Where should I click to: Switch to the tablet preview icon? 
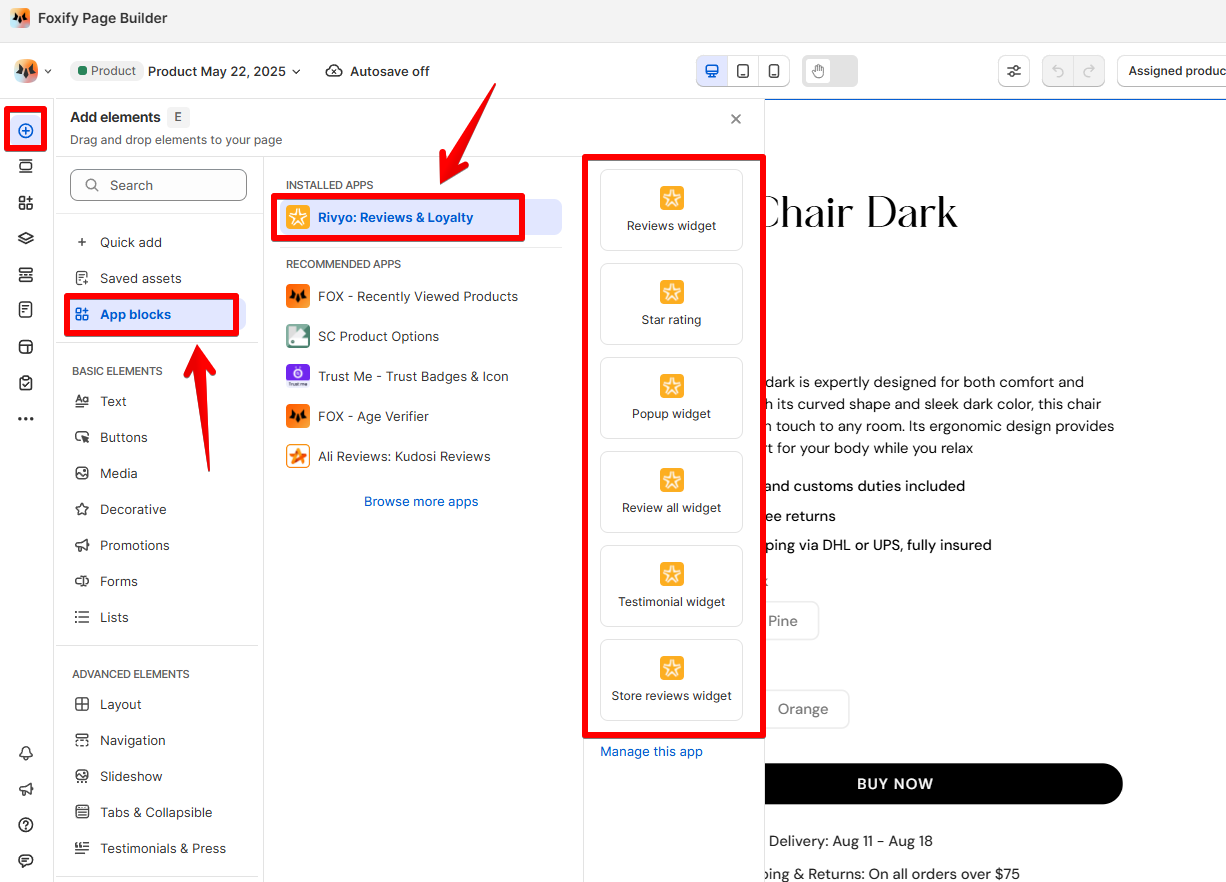(x=743, y=71)
